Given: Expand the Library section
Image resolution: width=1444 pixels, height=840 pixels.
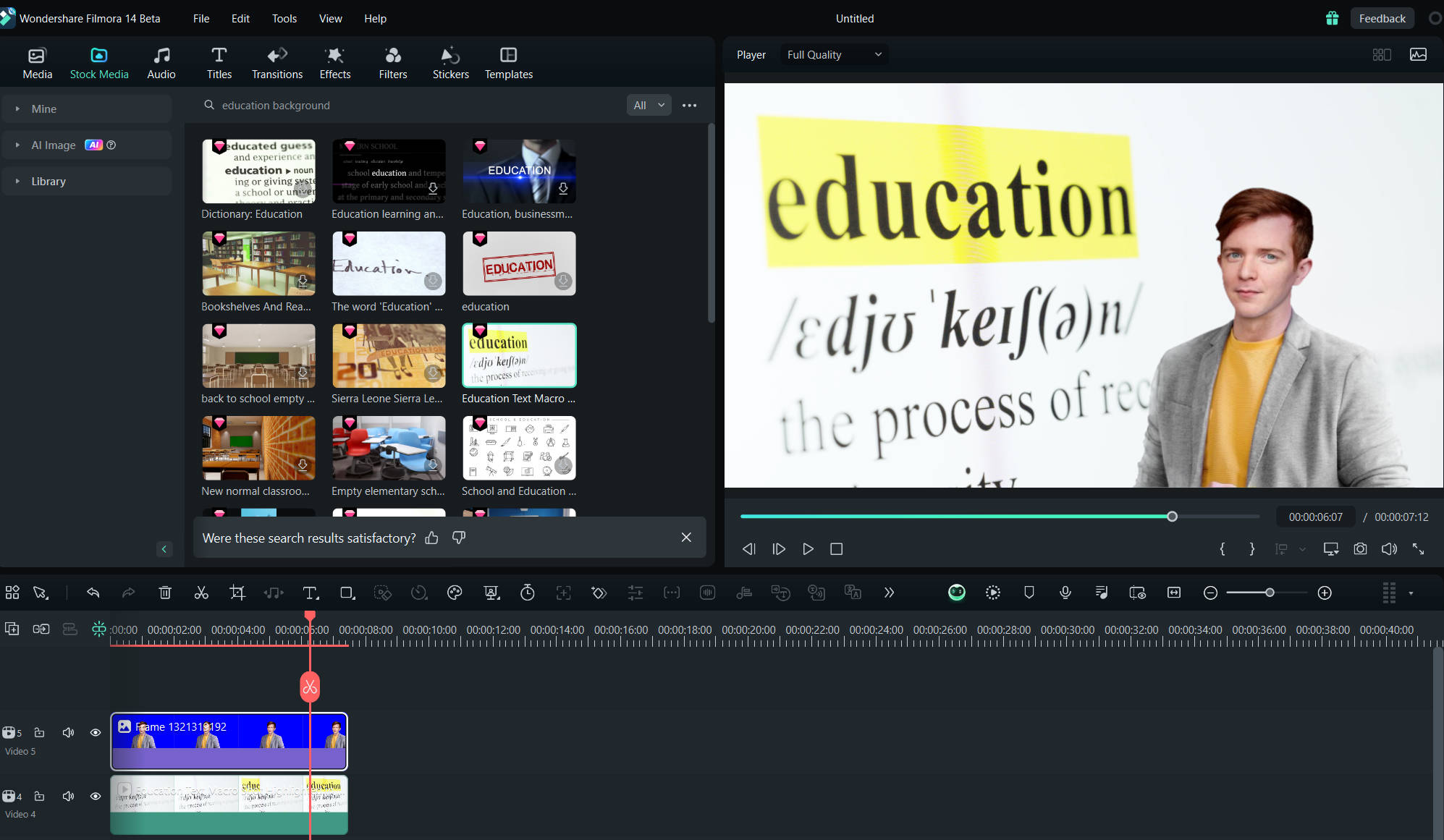Looking at the screenshot, I should pos(18,181).
